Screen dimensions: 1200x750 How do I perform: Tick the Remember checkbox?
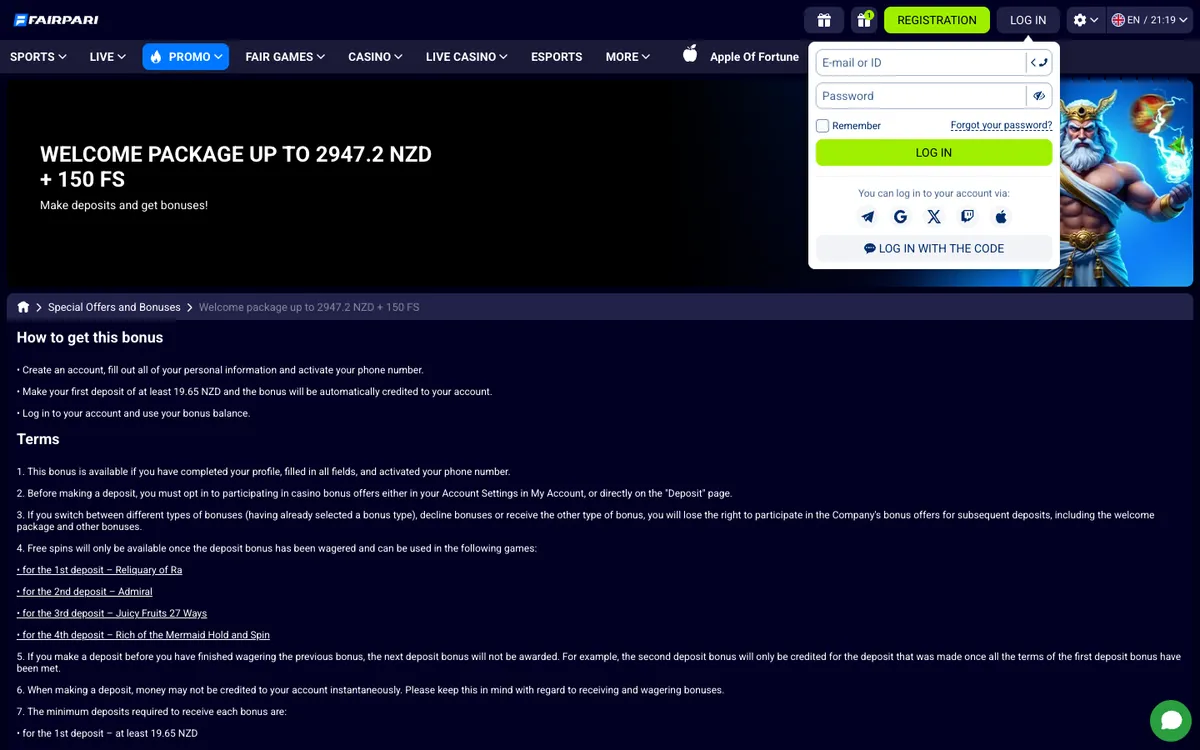[823, 126]
